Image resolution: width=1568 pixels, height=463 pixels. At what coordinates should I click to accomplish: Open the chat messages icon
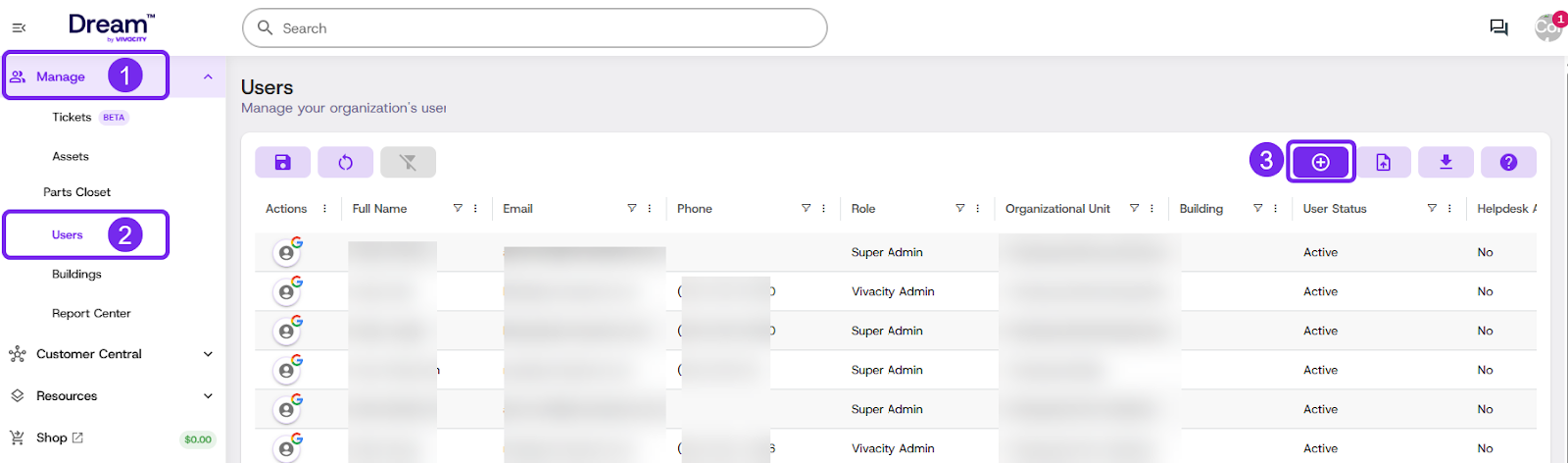coord(1498,27)
